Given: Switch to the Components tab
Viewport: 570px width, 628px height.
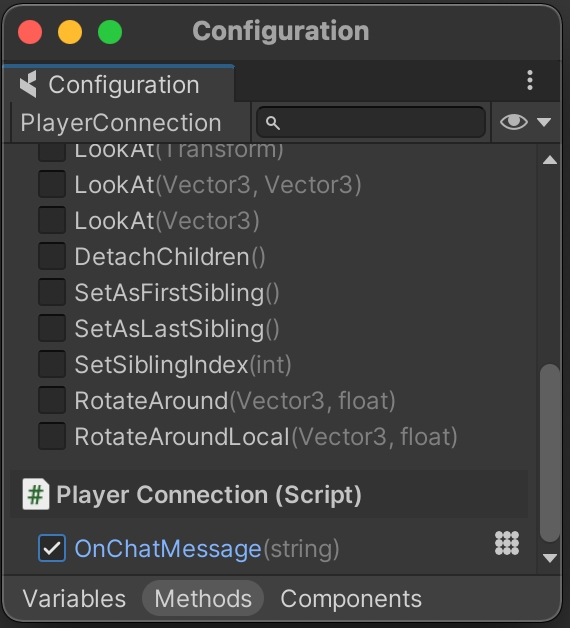Looking at the screenshot, I should point(351,599).
